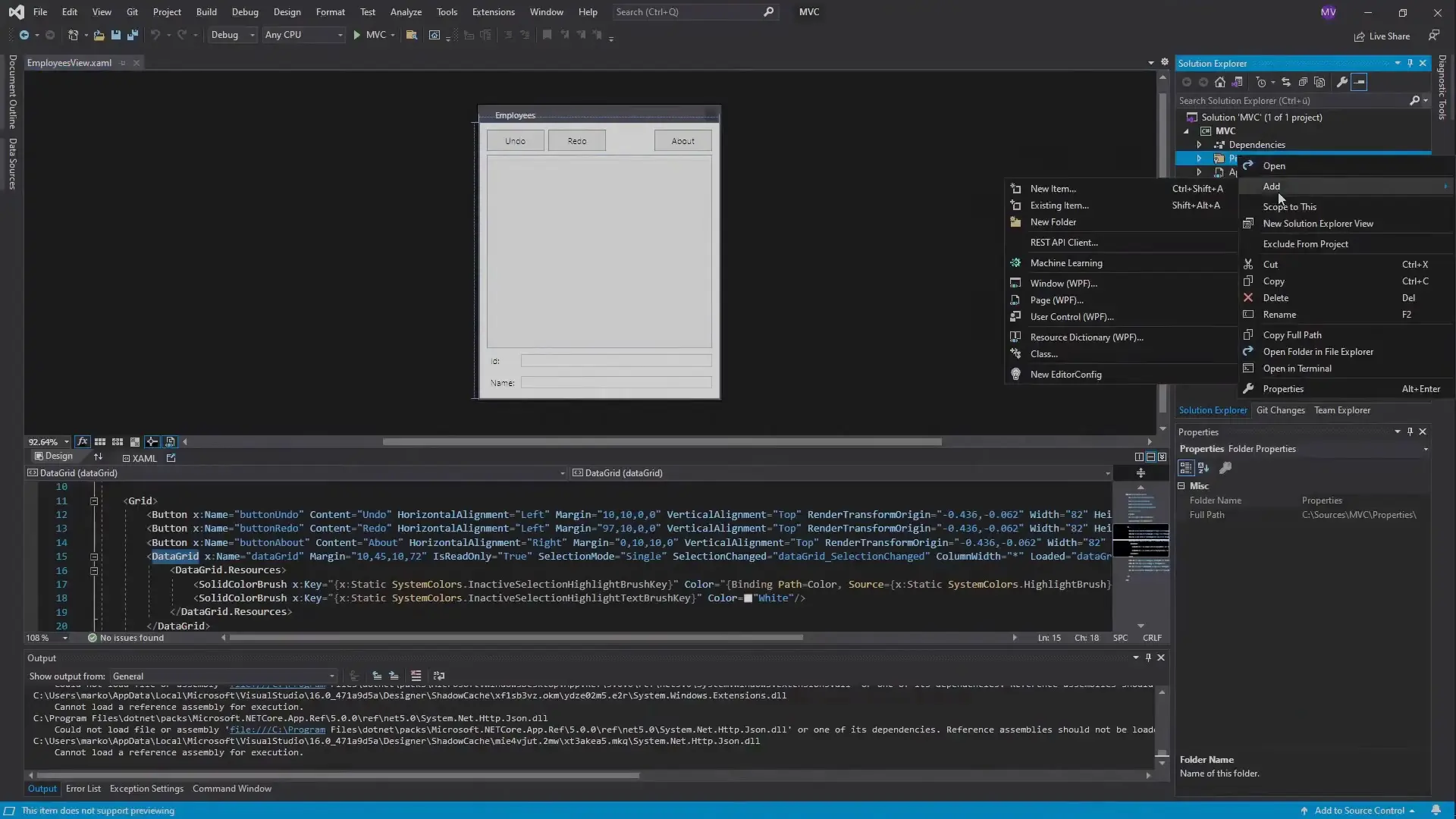
Task: Click Add to Source Control in status bar
Action: point(1357,810)
